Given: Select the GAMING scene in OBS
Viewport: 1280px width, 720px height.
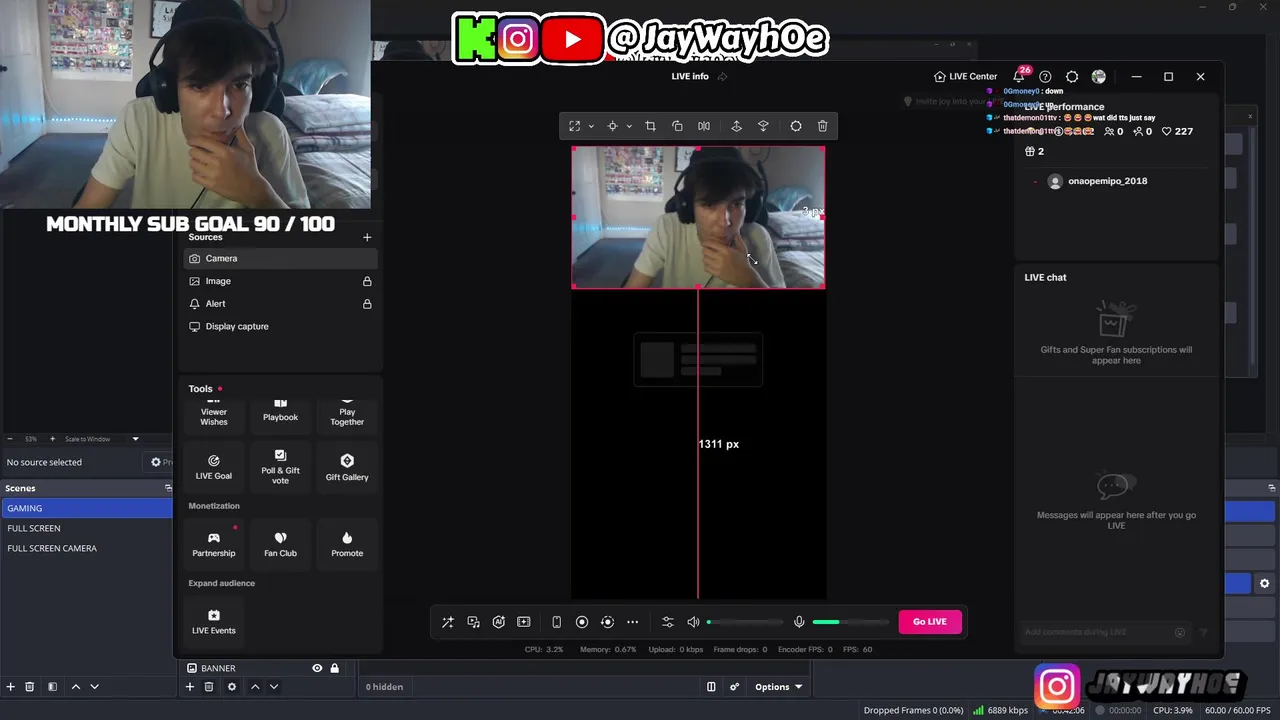Looking at the screenshot, I should [x=86, y=508].
